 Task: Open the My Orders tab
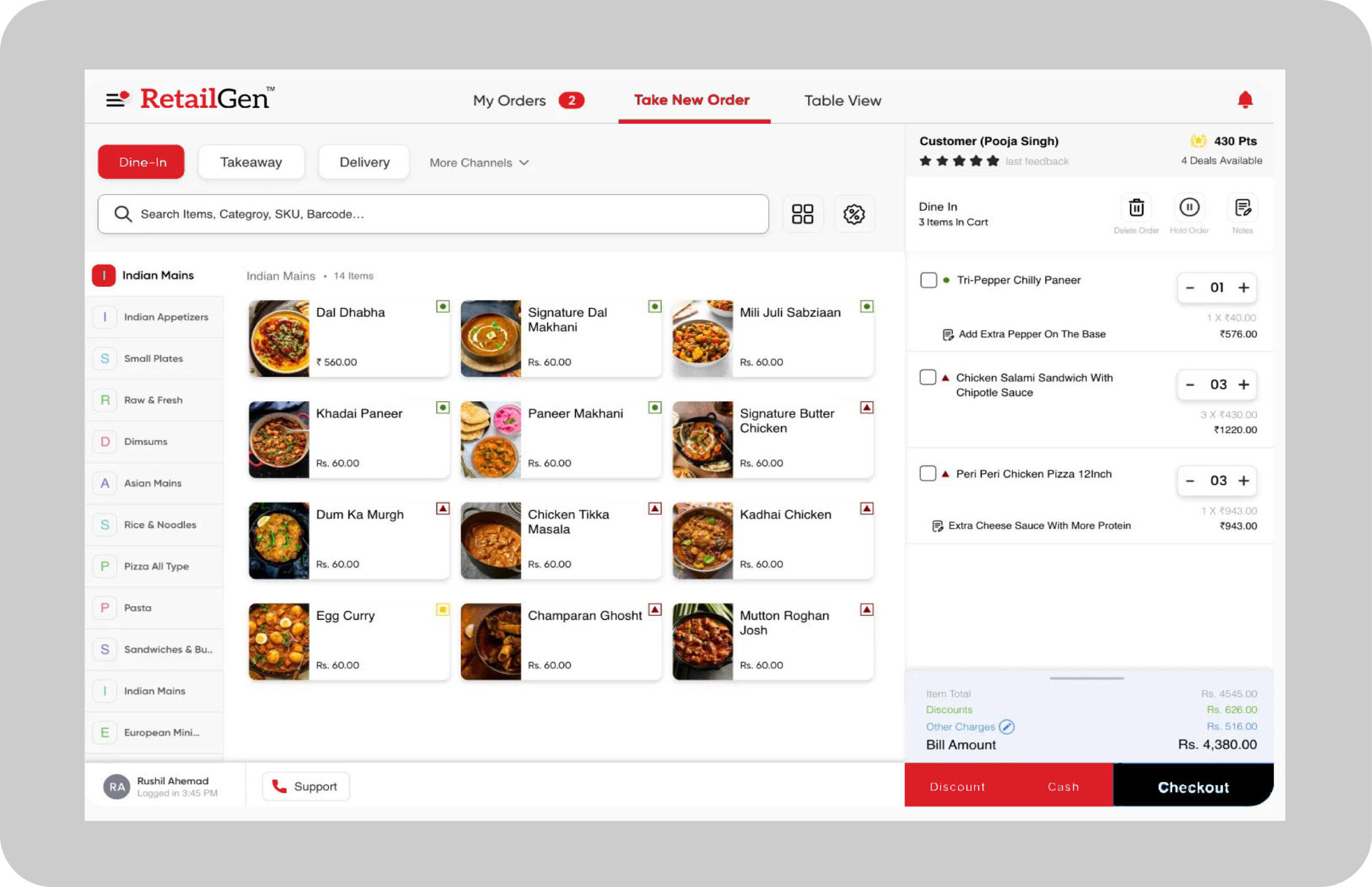click(509, 101)
